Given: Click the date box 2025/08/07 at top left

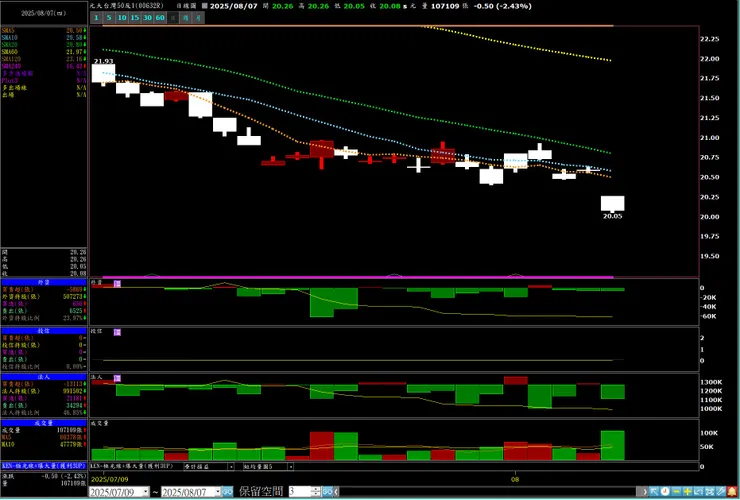Looking at the screenshot, I should point(43,13).
